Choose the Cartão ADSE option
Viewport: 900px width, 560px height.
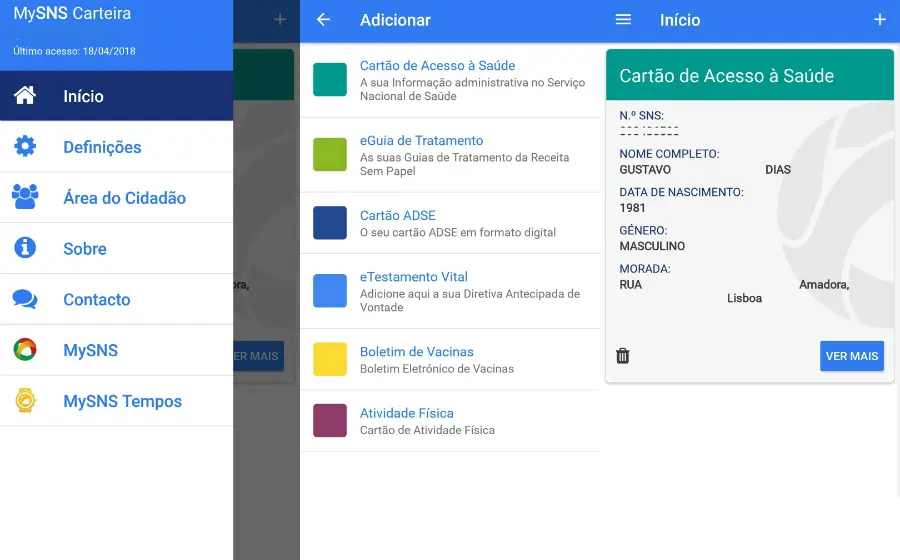coord(398,215)
